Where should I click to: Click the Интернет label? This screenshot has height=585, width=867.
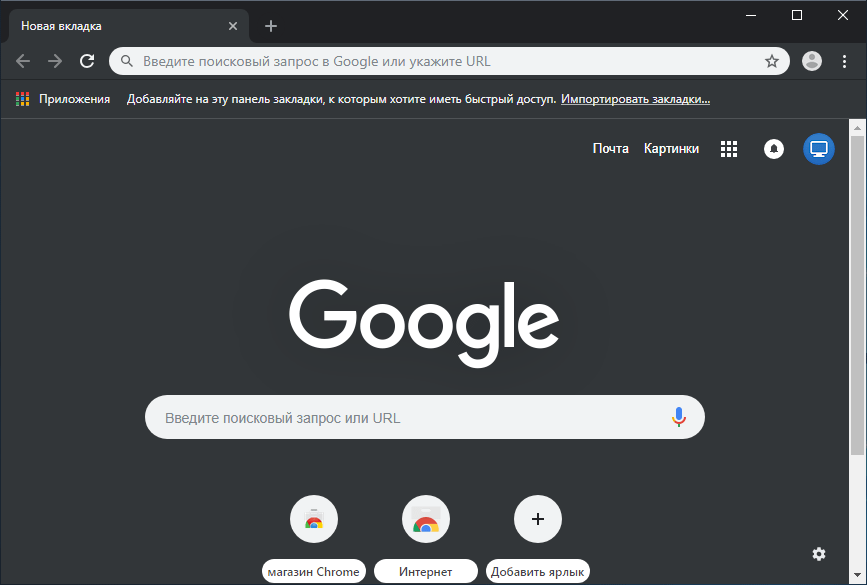(426, 571)
